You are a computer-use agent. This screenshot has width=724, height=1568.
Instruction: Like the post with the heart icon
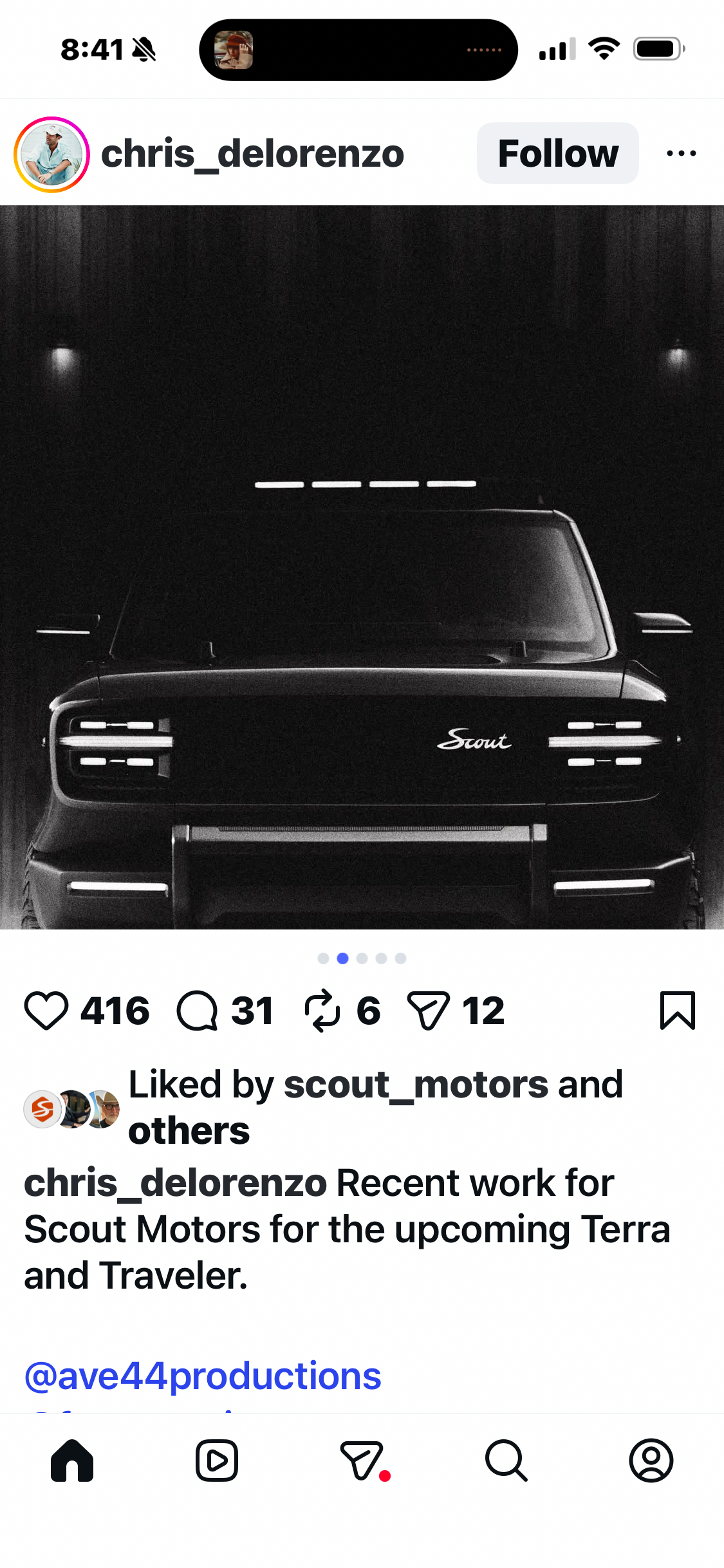(46, 1011)
